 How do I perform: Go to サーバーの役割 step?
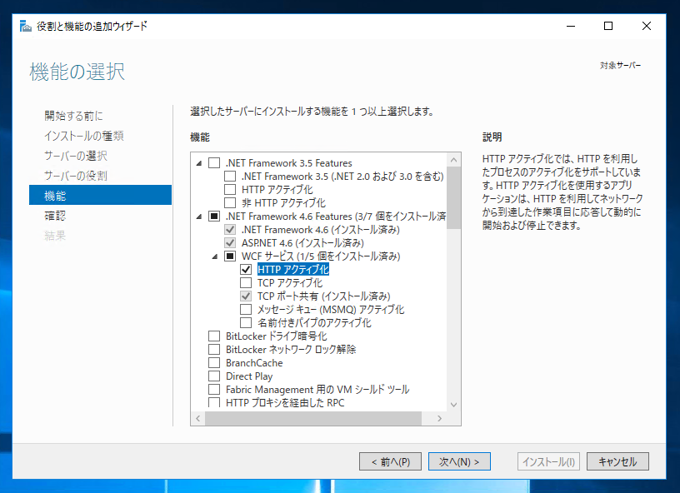pyautogui.click(x=75, y=176)
